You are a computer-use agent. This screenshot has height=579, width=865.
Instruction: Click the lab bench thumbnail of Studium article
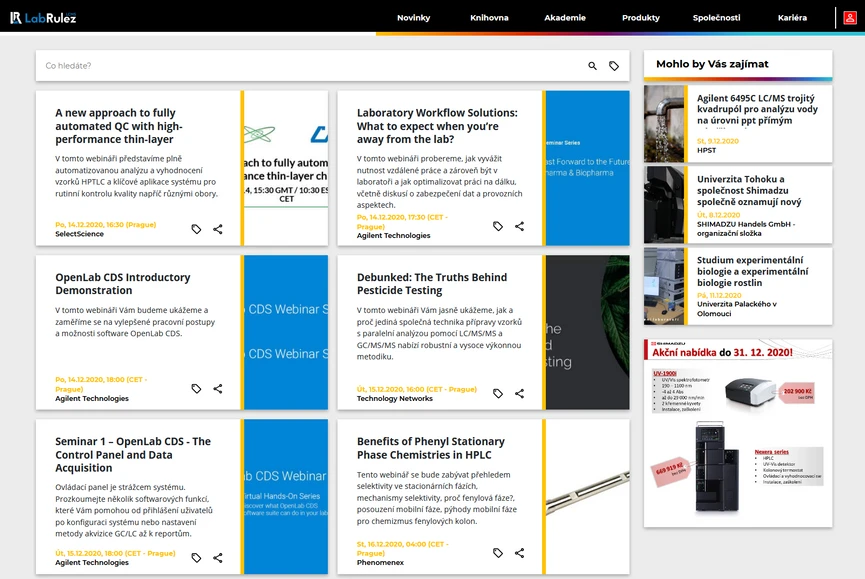tap(664, 286)
